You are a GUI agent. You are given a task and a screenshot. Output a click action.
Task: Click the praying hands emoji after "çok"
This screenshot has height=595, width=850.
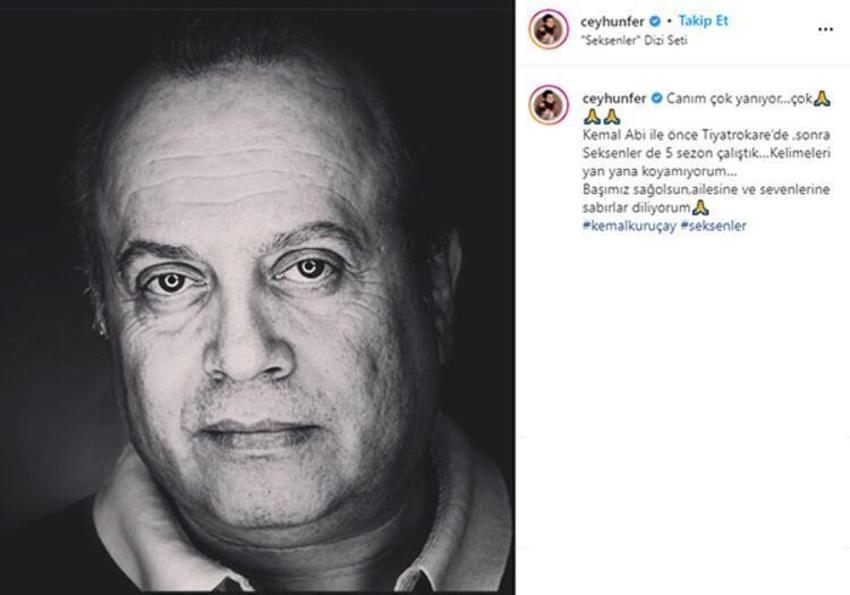click(x=822, y=99)
